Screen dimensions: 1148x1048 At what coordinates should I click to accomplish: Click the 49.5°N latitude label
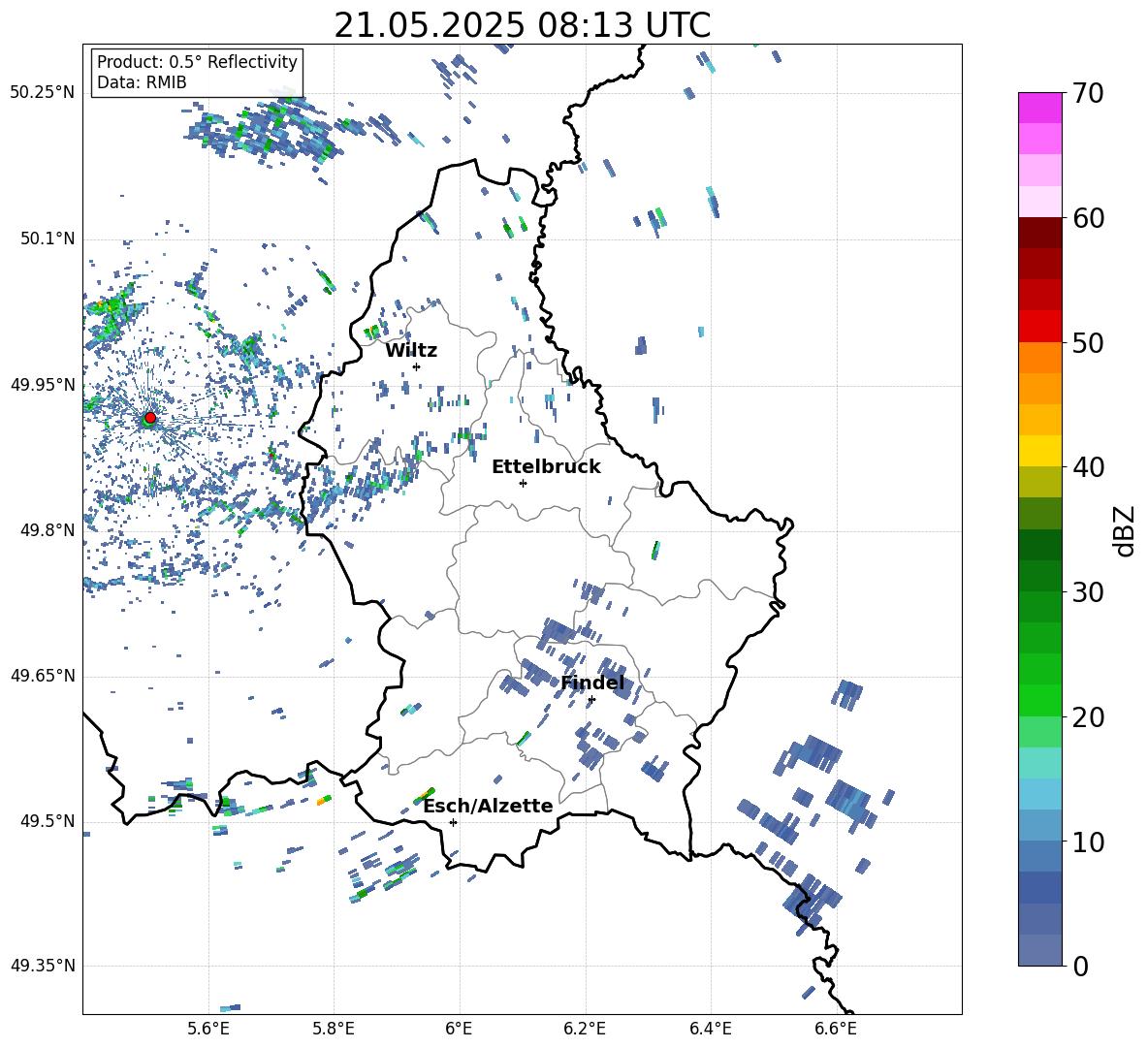48,821
